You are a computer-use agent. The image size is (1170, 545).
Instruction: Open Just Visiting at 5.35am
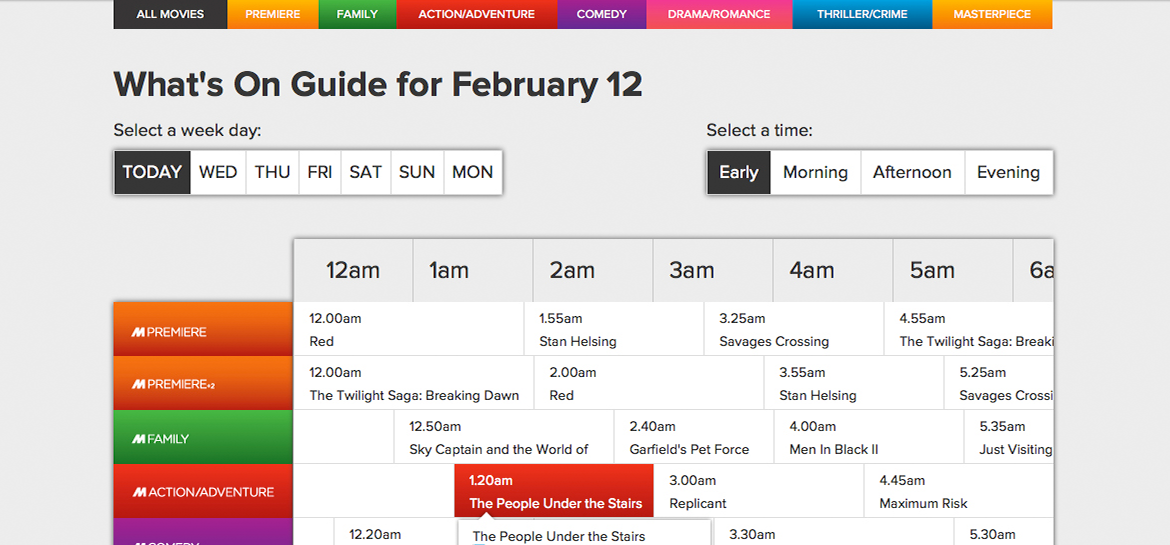[1009, 437]
